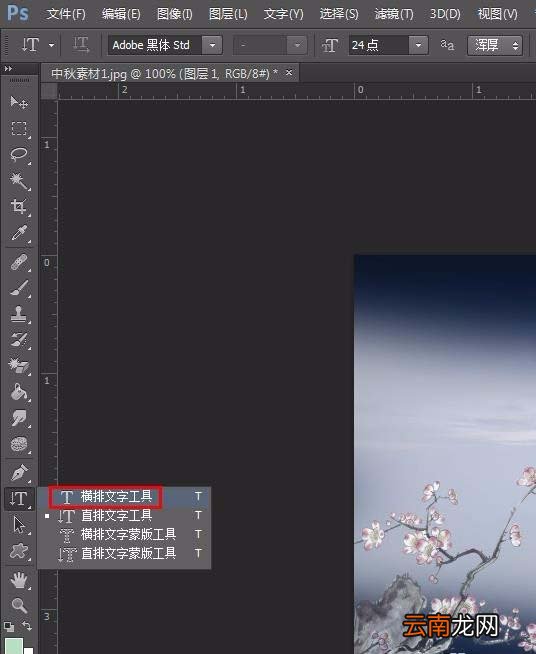Choose 横排文字工具 from flyout

(124, 496)
